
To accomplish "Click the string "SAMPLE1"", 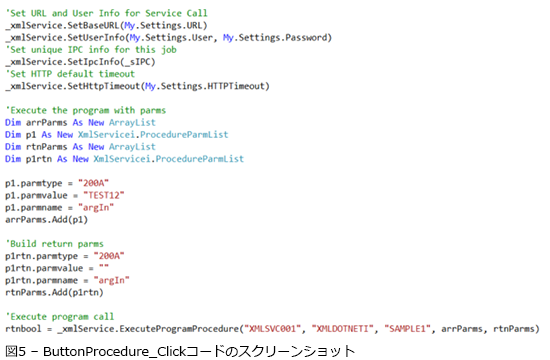I will point(408,329).
